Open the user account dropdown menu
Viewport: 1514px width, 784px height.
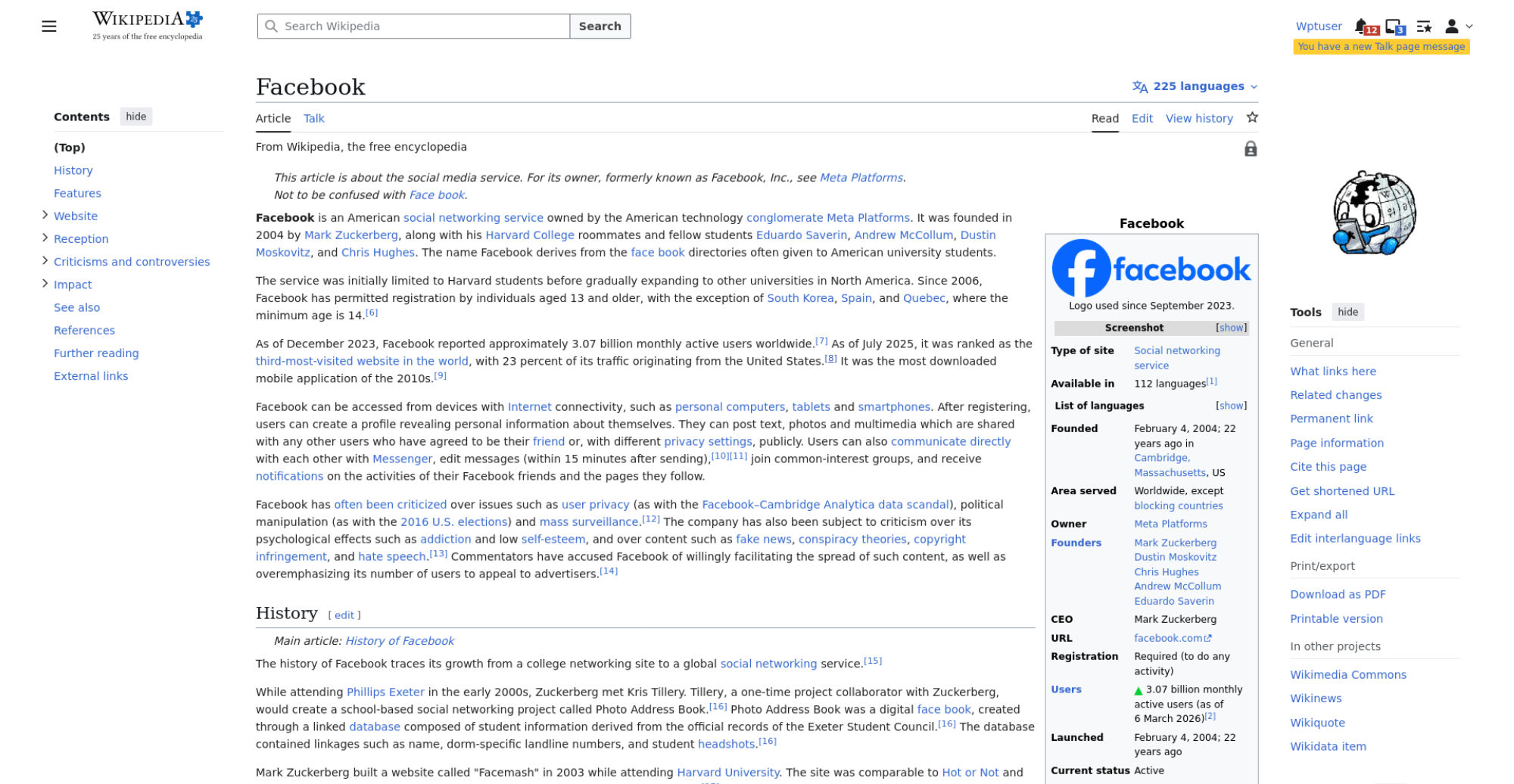coord(1458,26)
